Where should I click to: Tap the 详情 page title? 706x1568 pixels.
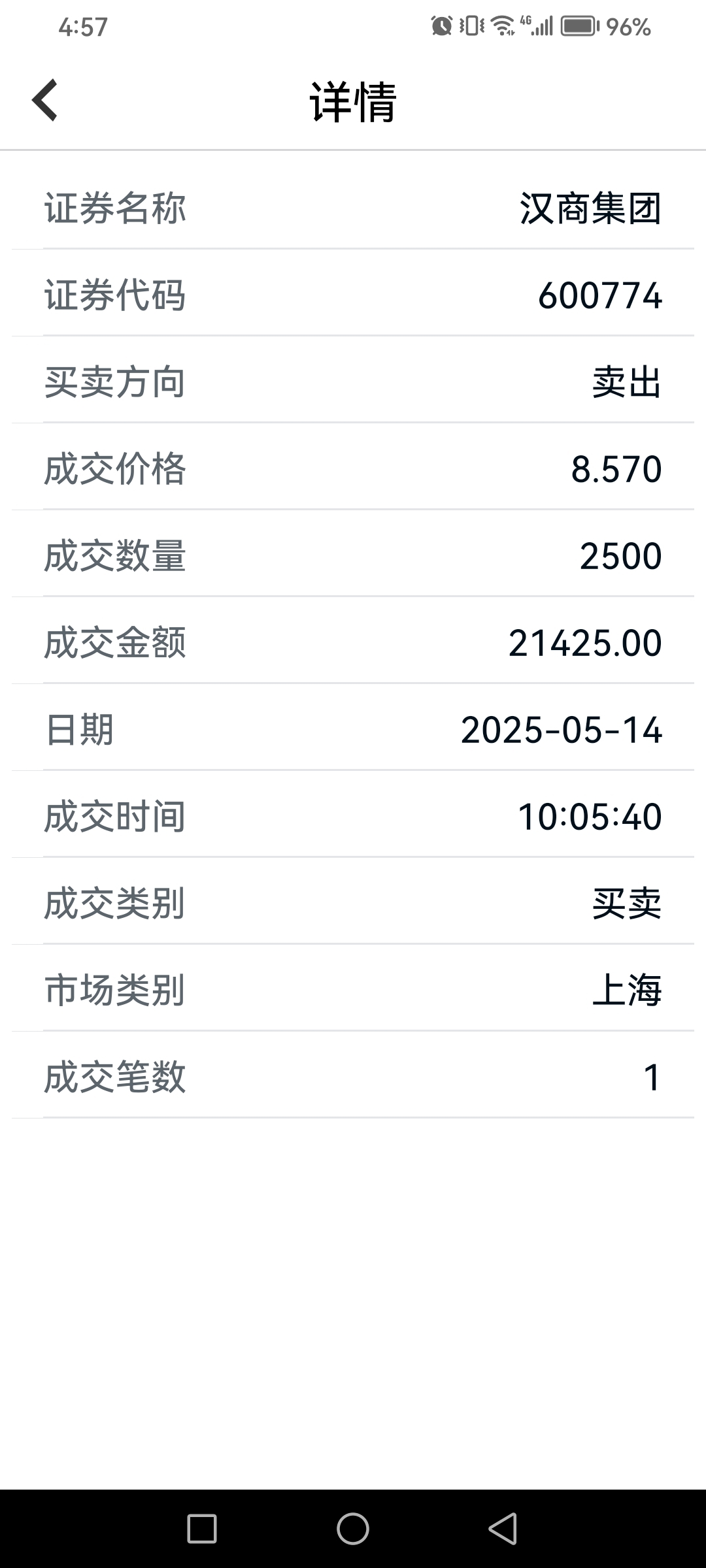[x=353, y=102]
